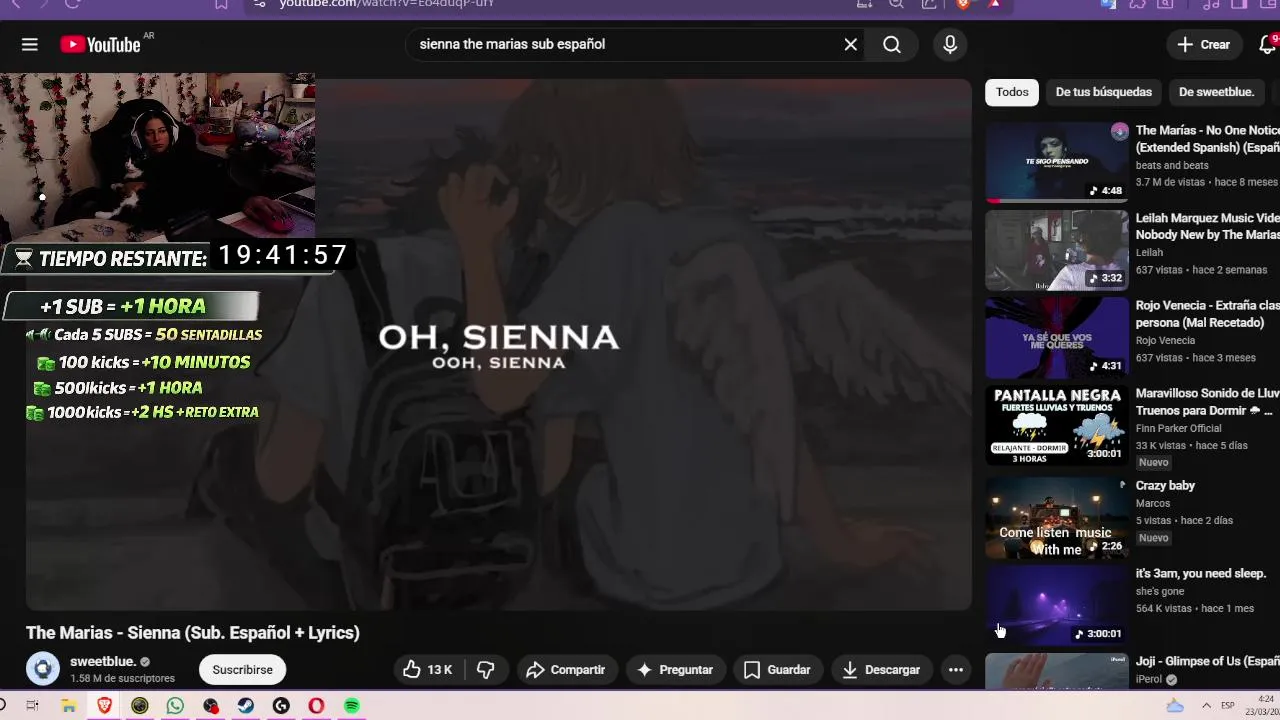The image size is (1280, 720).
Task: Open the notifications bell
Action: (1267, 44)
